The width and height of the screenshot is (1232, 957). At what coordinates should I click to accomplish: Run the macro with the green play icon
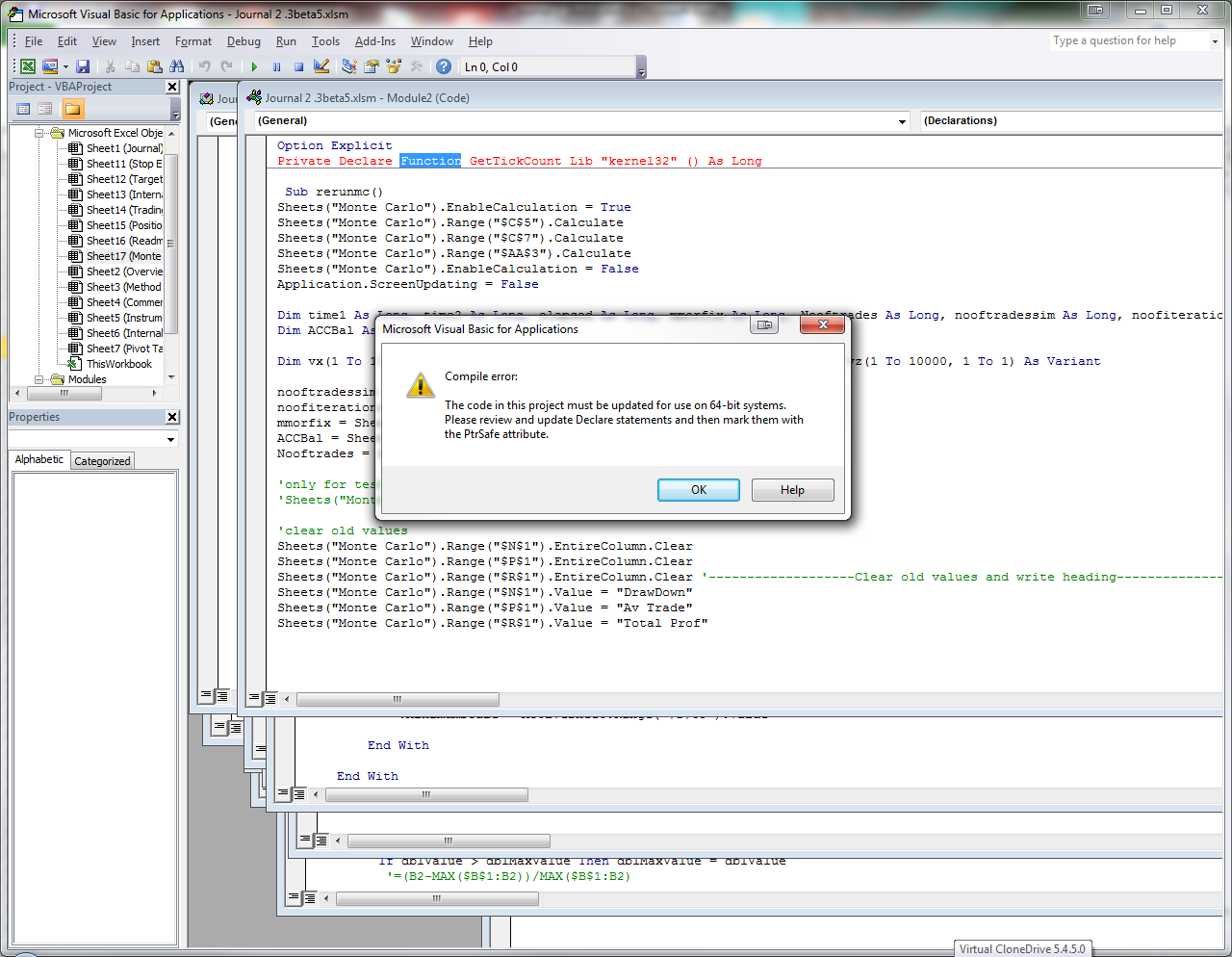[x=254, y=66]
